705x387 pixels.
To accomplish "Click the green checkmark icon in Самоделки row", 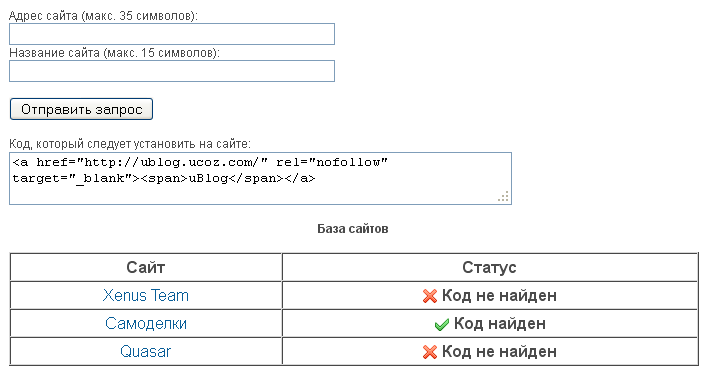I will 442,324.
